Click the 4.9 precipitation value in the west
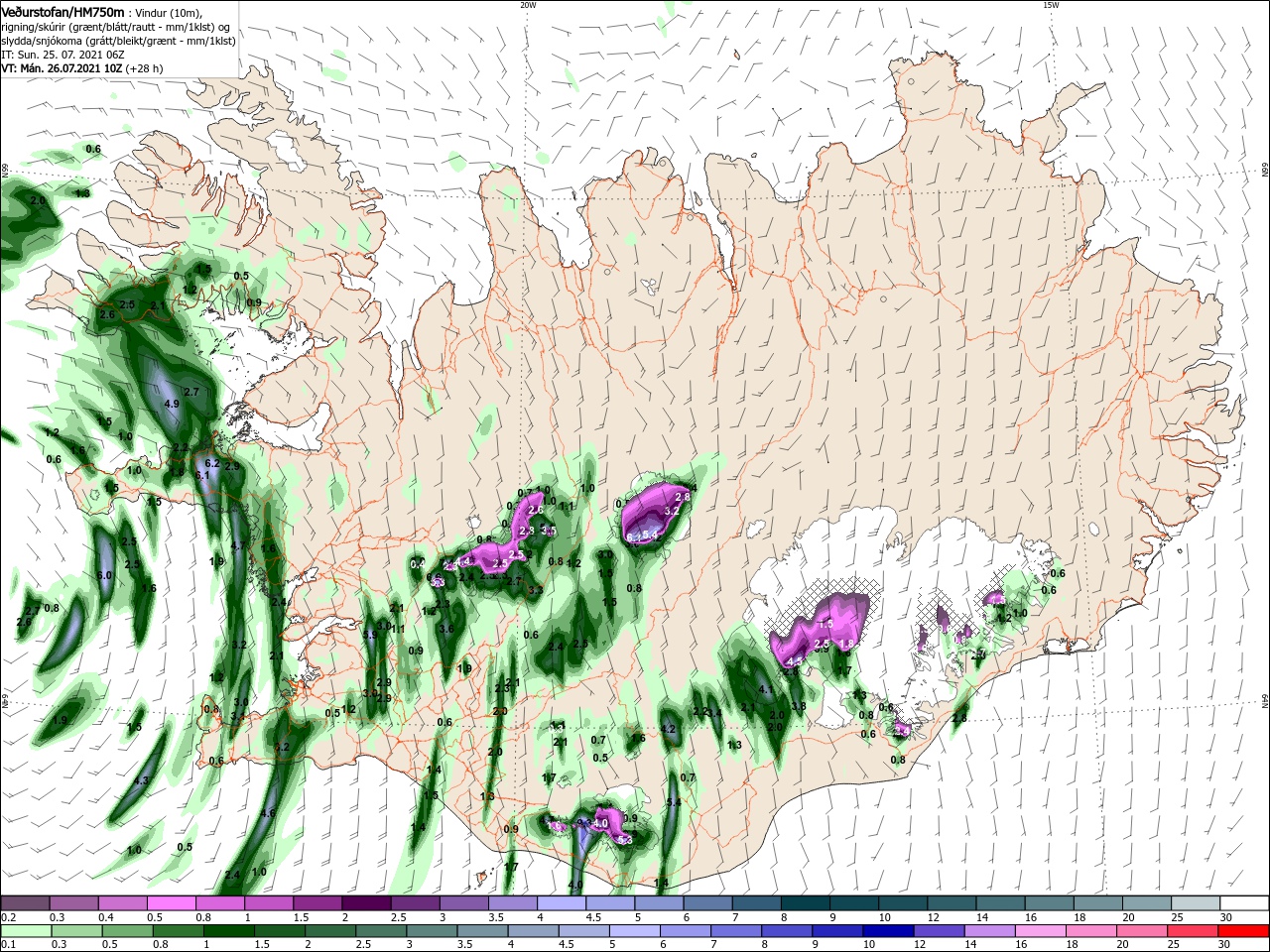This screenshot has width=1270, height=952. click(172, 404)
